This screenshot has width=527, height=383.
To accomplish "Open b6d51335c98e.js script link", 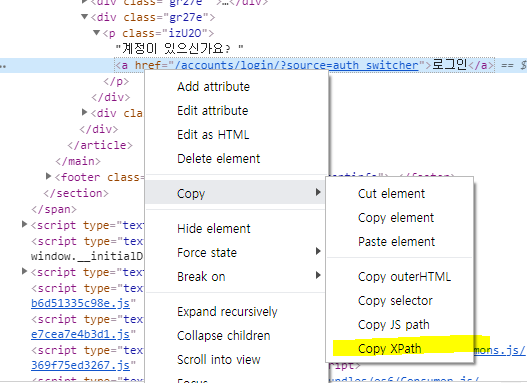I will pyautogui.click(x=80, y=303).
